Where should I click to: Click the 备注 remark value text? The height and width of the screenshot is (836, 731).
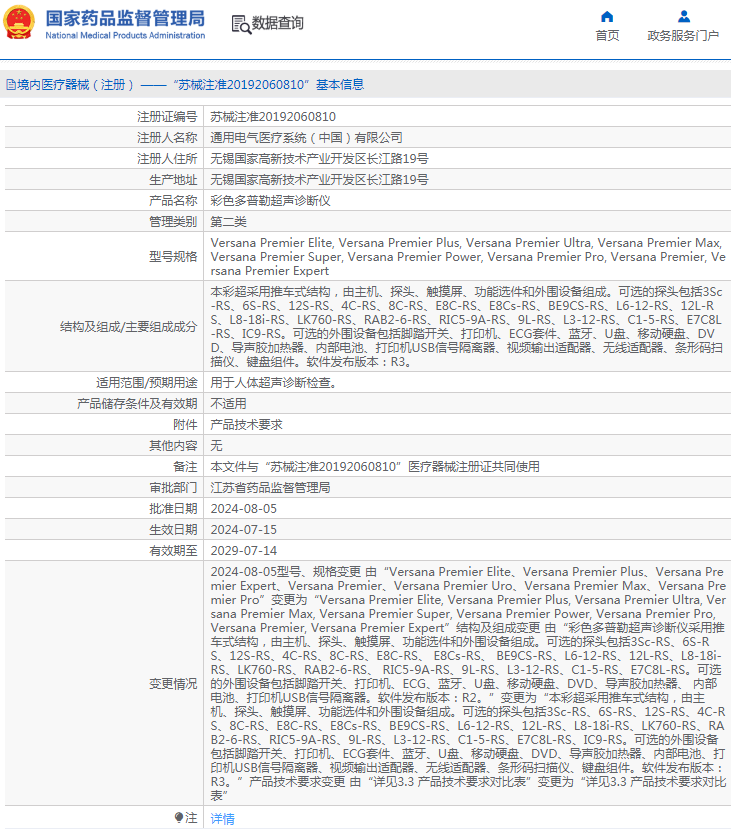[x=375, y=467]
